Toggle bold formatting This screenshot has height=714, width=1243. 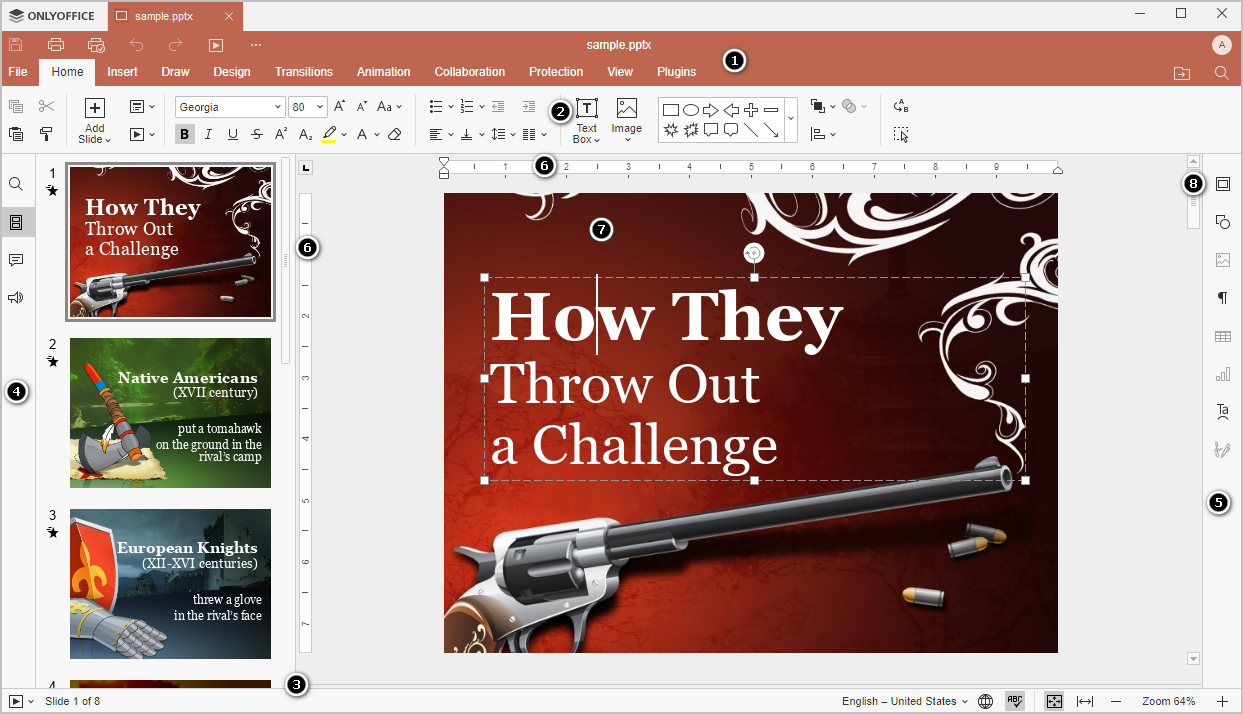click(184, 133)
